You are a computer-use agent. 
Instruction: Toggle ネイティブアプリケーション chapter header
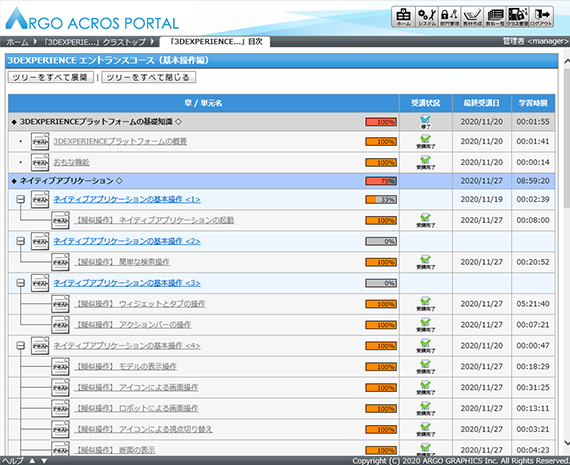point(67,181)
